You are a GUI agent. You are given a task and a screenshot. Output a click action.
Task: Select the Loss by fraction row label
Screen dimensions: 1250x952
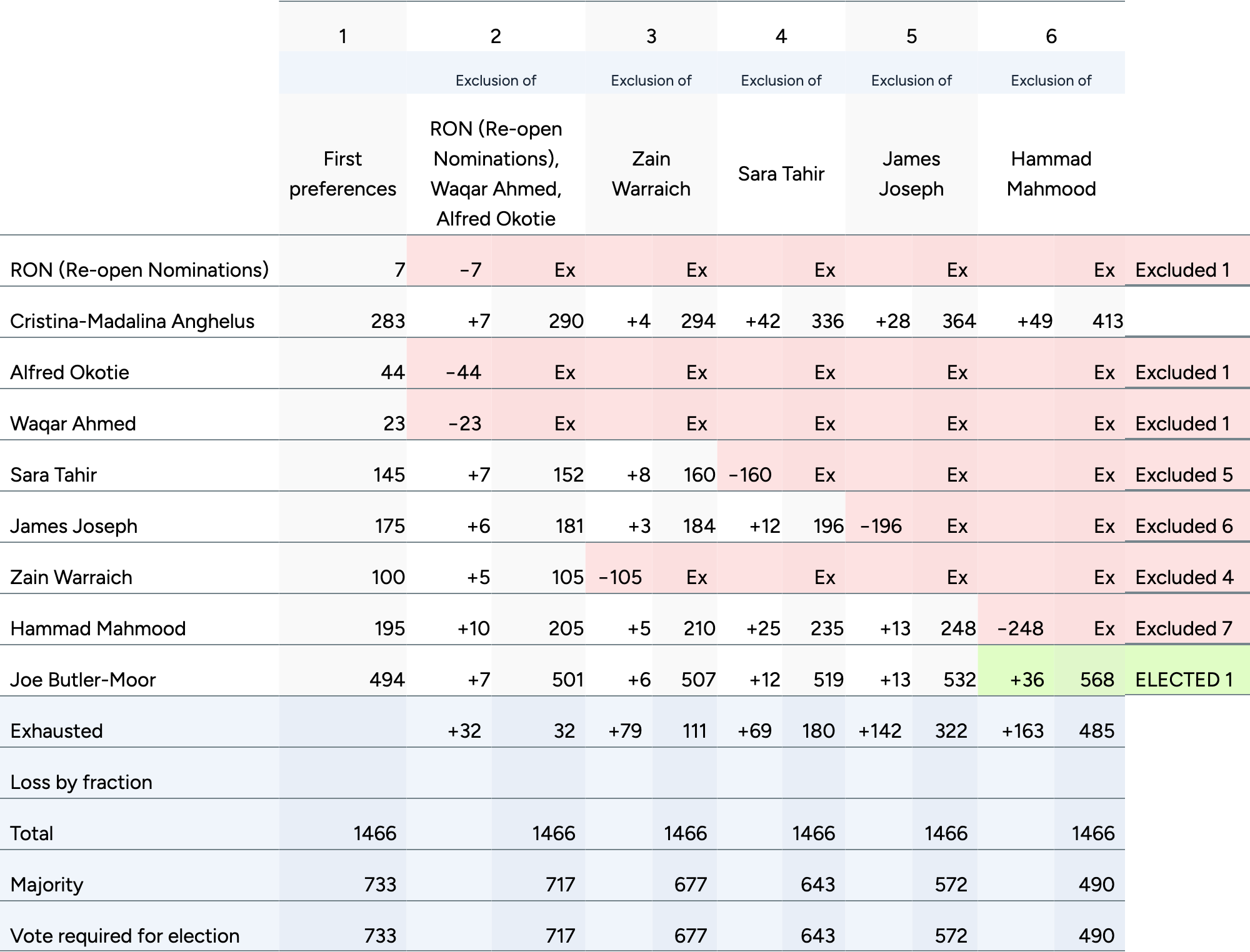click(x=81, y=781)
